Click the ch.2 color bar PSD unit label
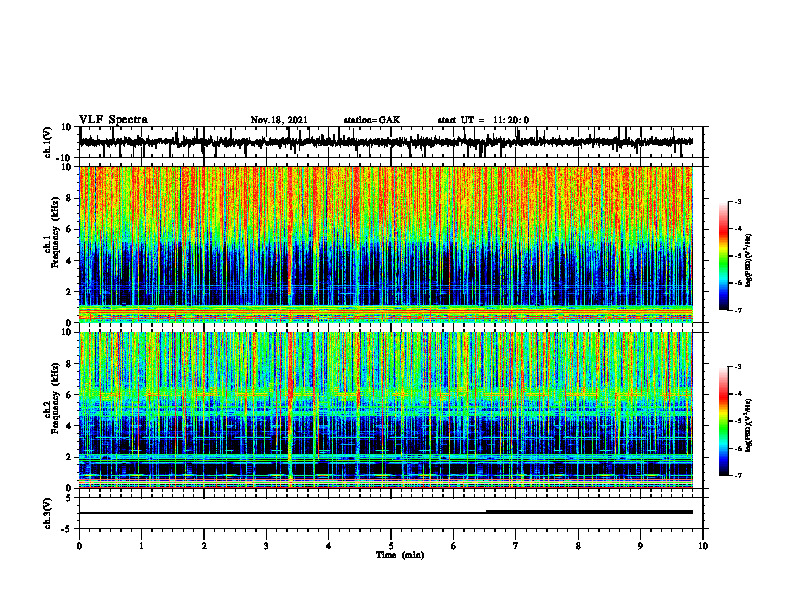Viewport: 792px width, 612px height. pos(749,427)
